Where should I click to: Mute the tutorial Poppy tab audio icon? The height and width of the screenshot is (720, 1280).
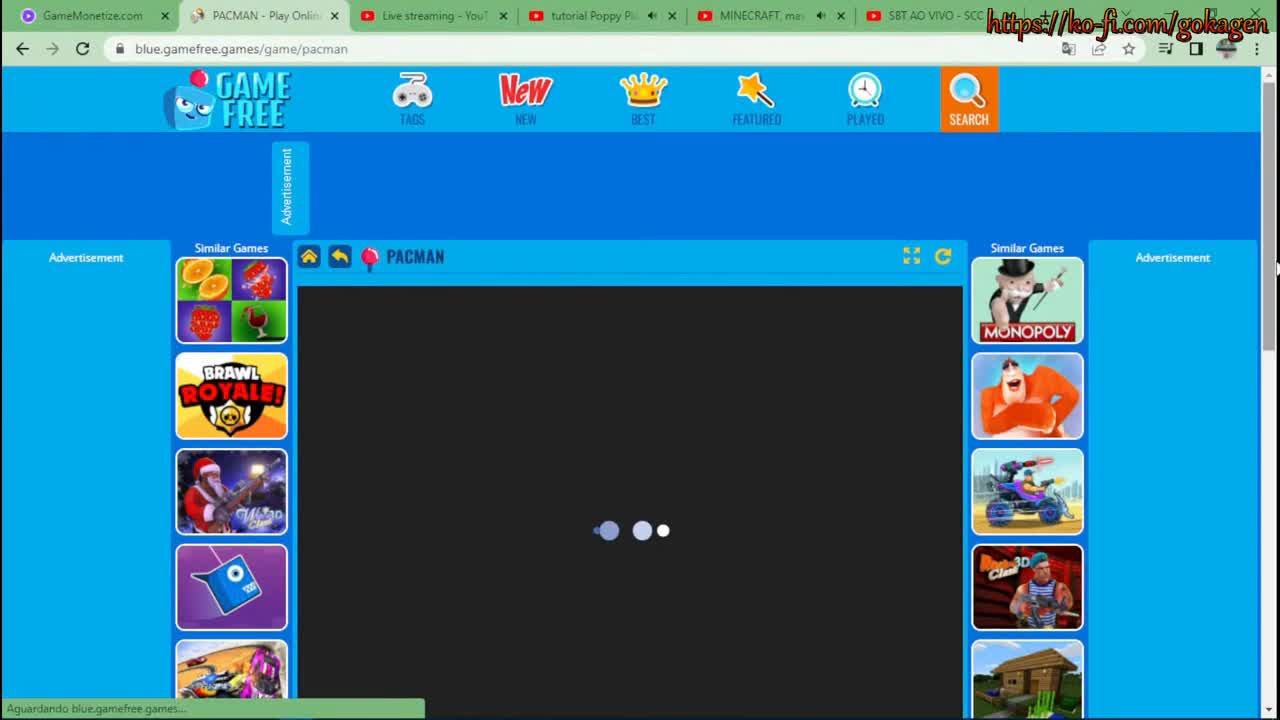[x=652, y=16]
